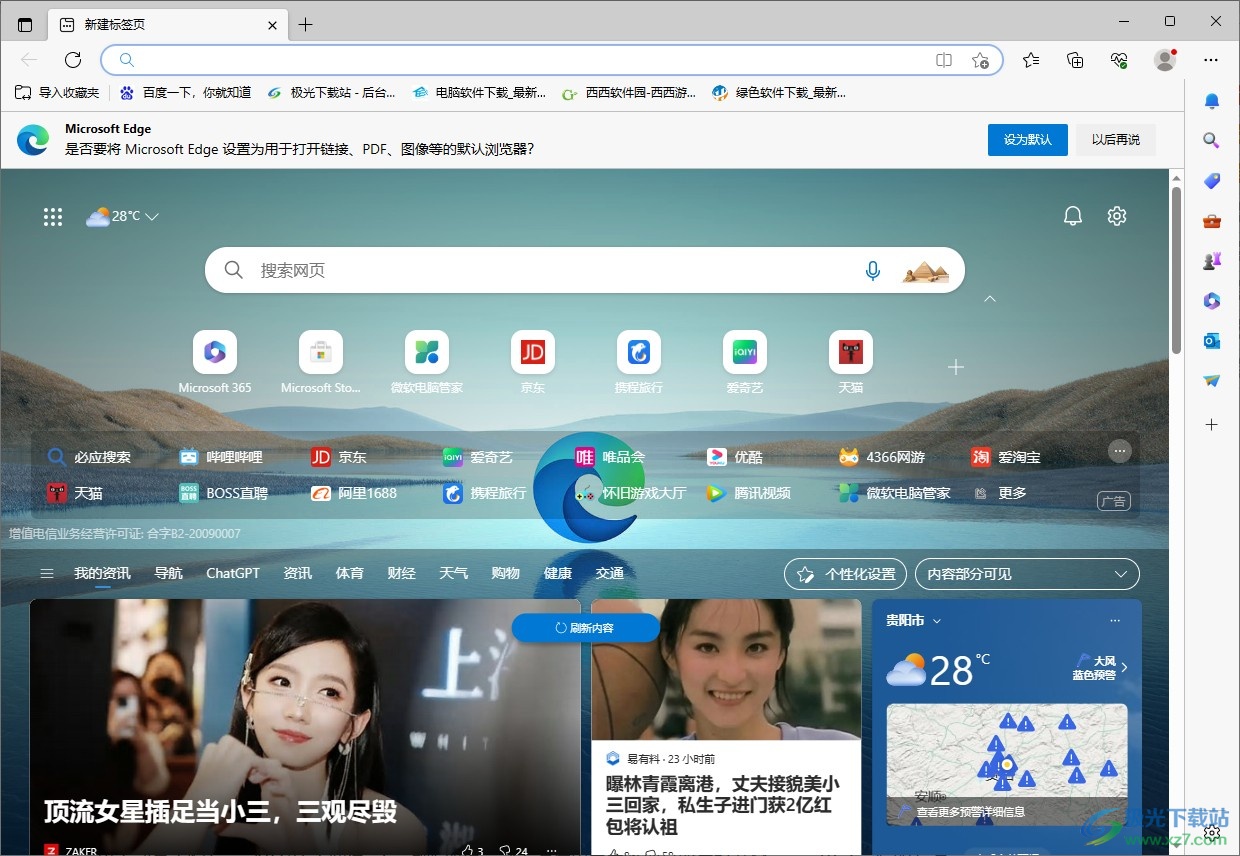The image size is (1240, 856).
Task: Open weather card more options
Action: 1115,621
